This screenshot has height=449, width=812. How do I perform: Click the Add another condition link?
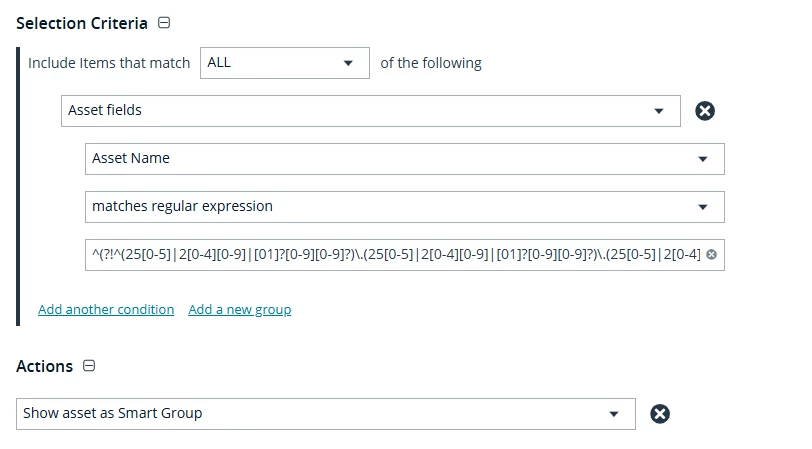pos(106,310)
